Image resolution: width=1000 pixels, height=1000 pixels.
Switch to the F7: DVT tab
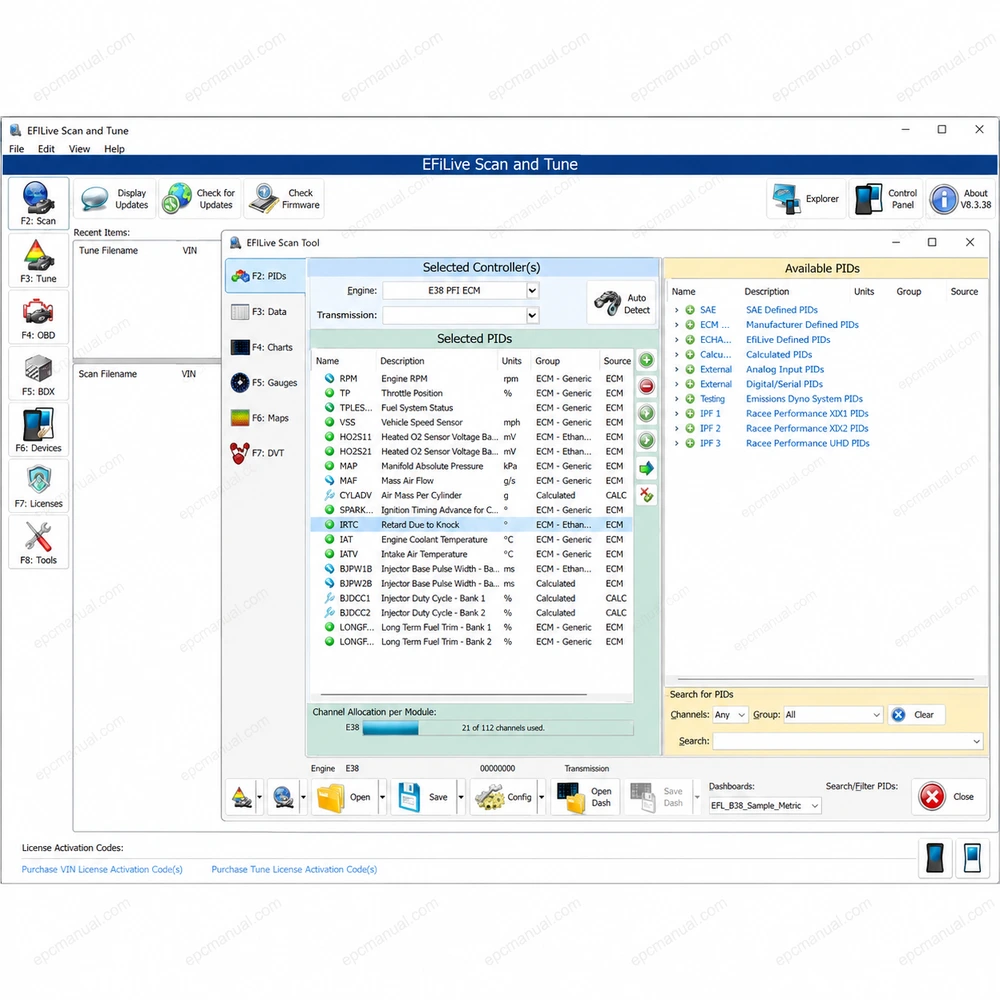[265, 453]
